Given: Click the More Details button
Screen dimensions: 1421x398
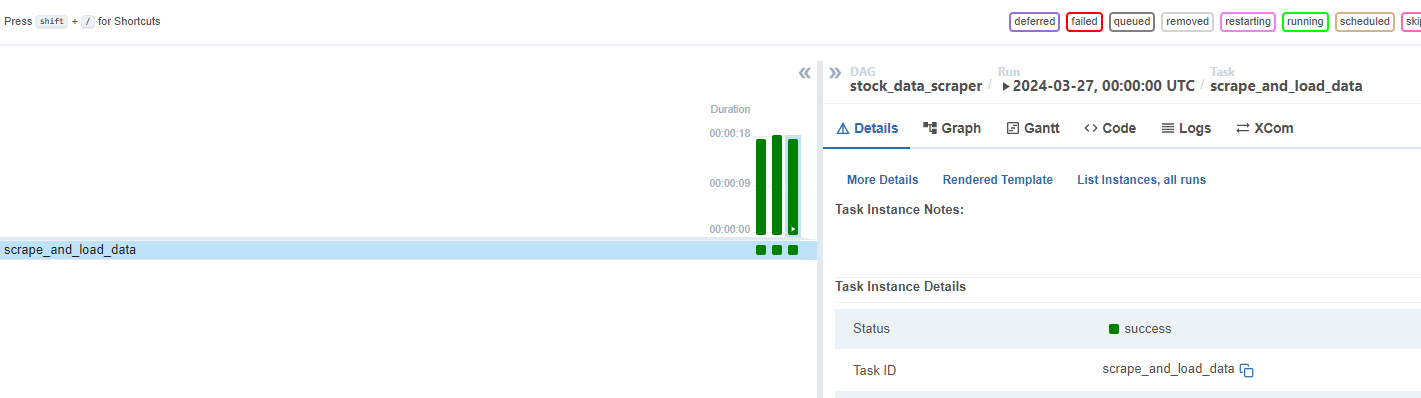Looking at the screenshot, I should pyautogui.click(x=882, y=180).
